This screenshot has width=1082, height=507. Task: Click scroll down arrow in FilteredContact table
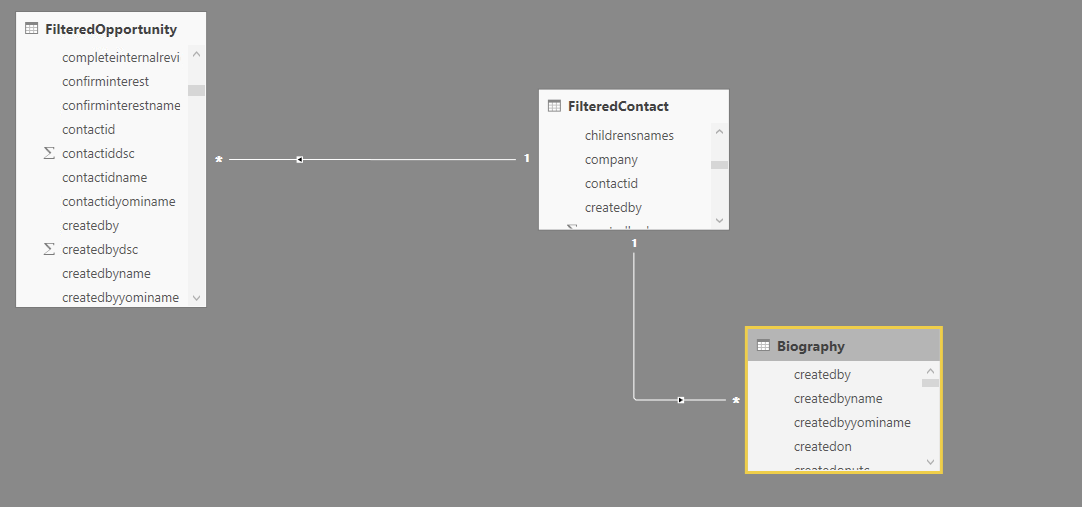pos(719,220)
